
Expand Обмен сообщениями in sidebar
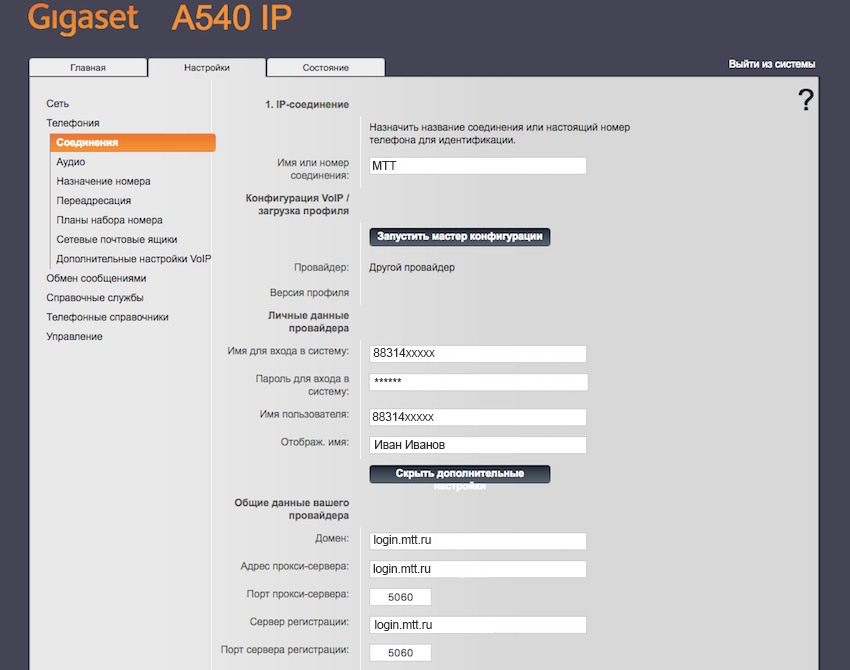pos(96,278)
